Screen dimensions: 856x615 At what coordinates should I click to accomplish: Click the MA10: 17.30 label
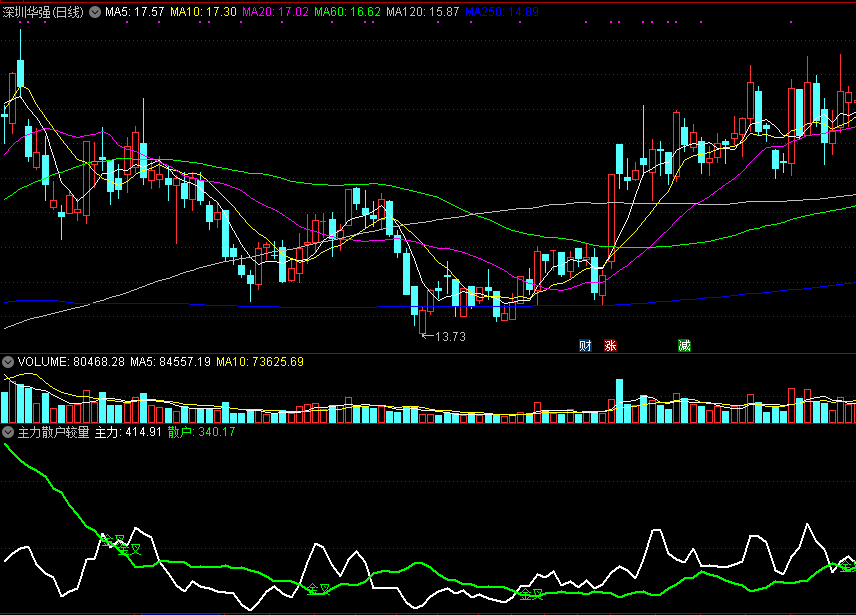(203, 12)
